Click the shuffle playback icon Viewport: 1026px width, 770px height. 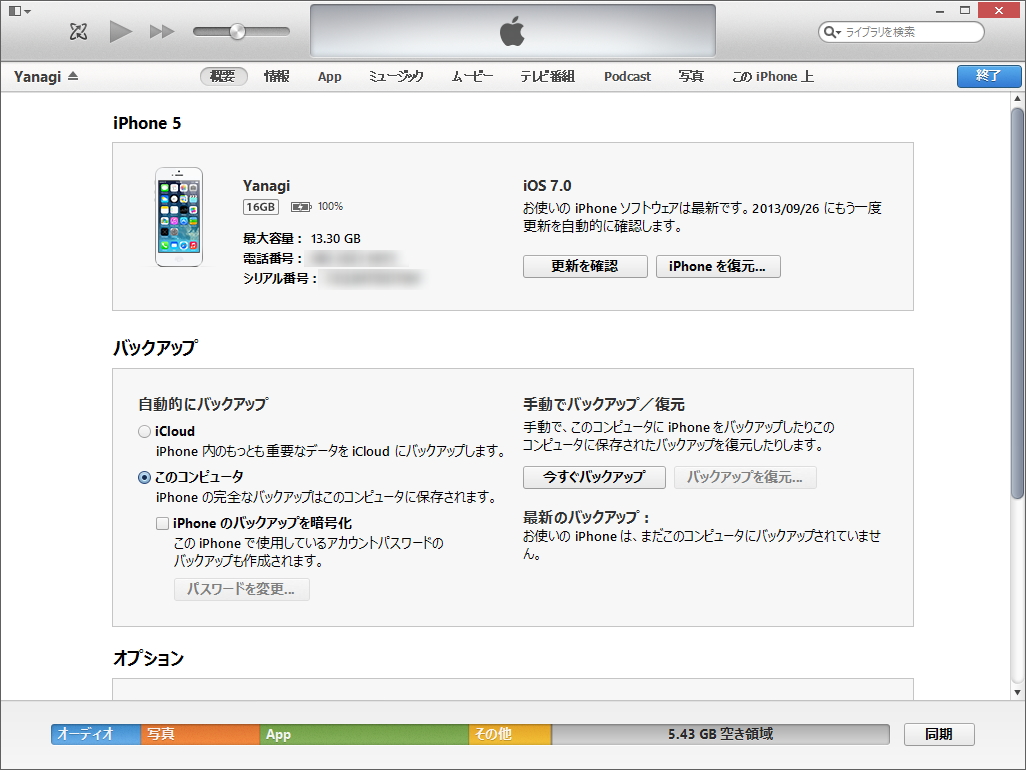[78, 31]
